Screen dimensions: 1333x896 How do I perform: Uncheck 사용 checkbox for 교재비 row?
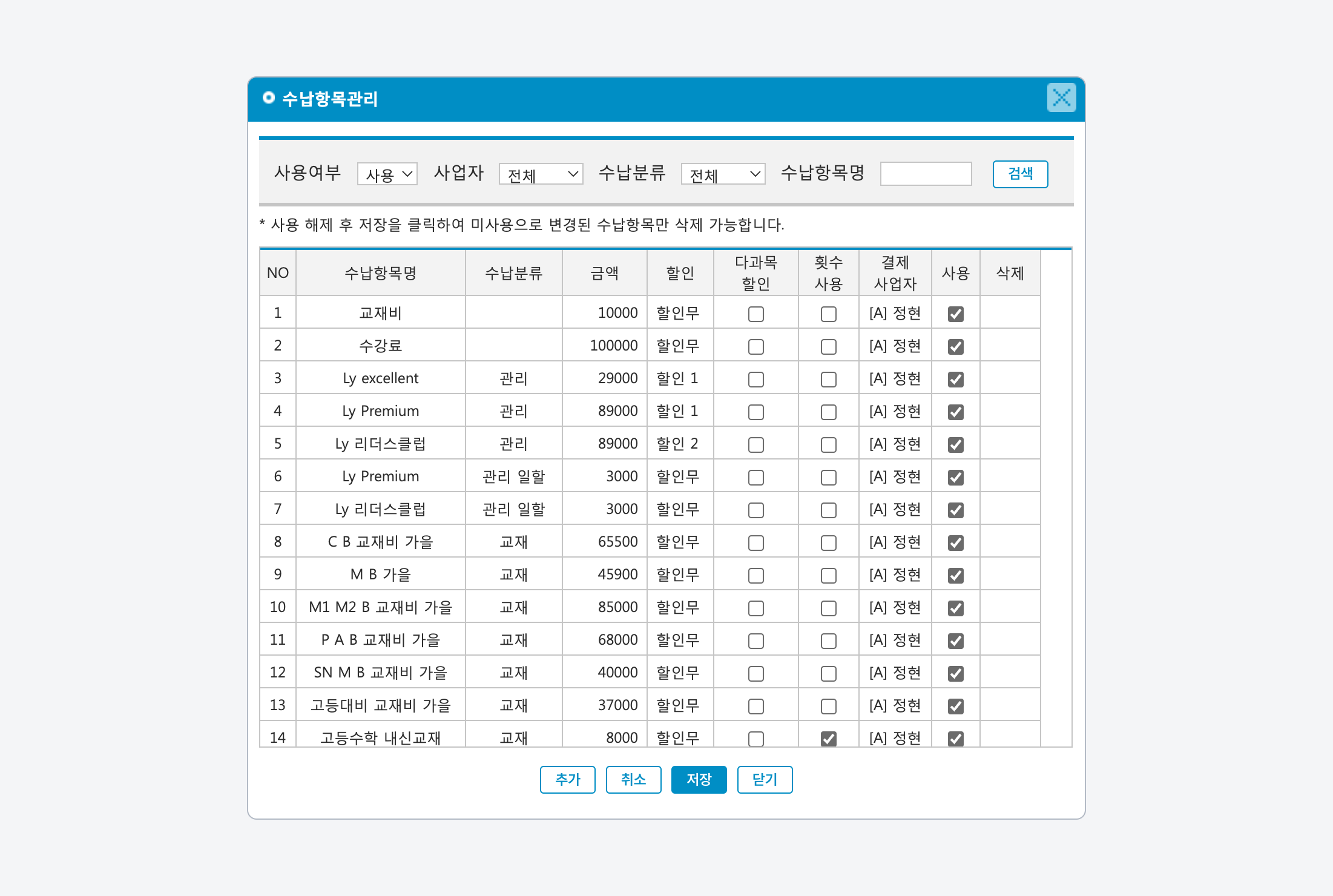click(955, 314)
